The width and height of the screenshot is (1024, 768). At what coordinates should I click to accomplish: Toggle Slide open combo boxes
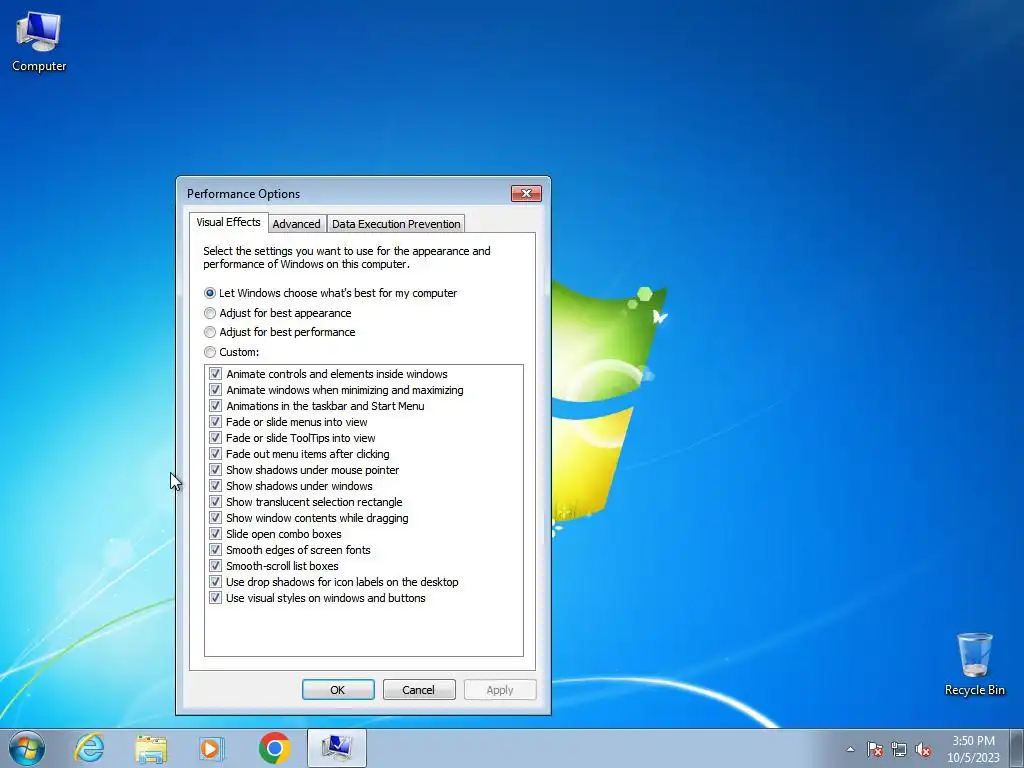[216, 534]
